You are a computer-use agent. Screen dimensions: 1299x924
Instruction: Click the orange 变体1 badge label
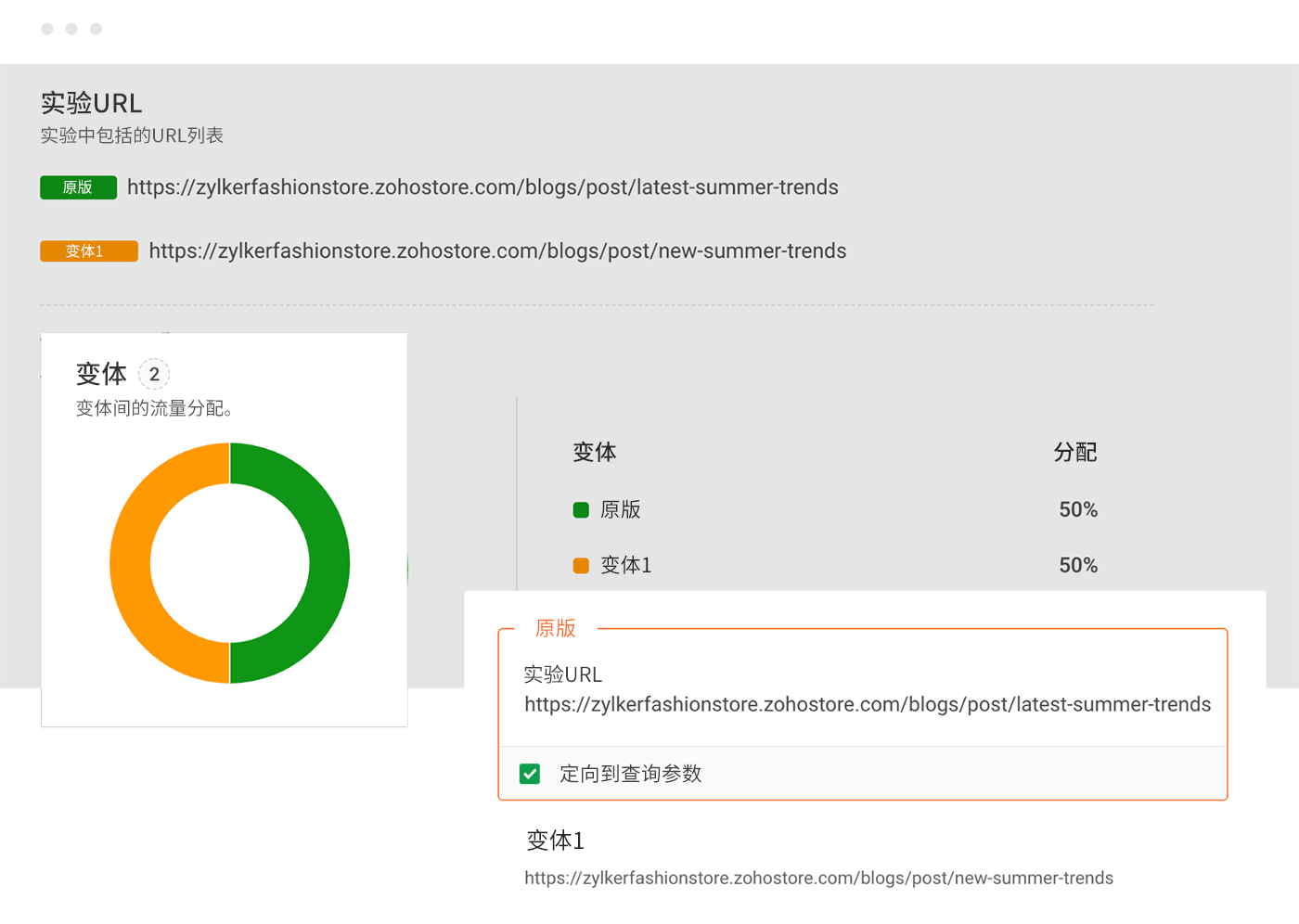pyautogui.click(x=88, y=251)
